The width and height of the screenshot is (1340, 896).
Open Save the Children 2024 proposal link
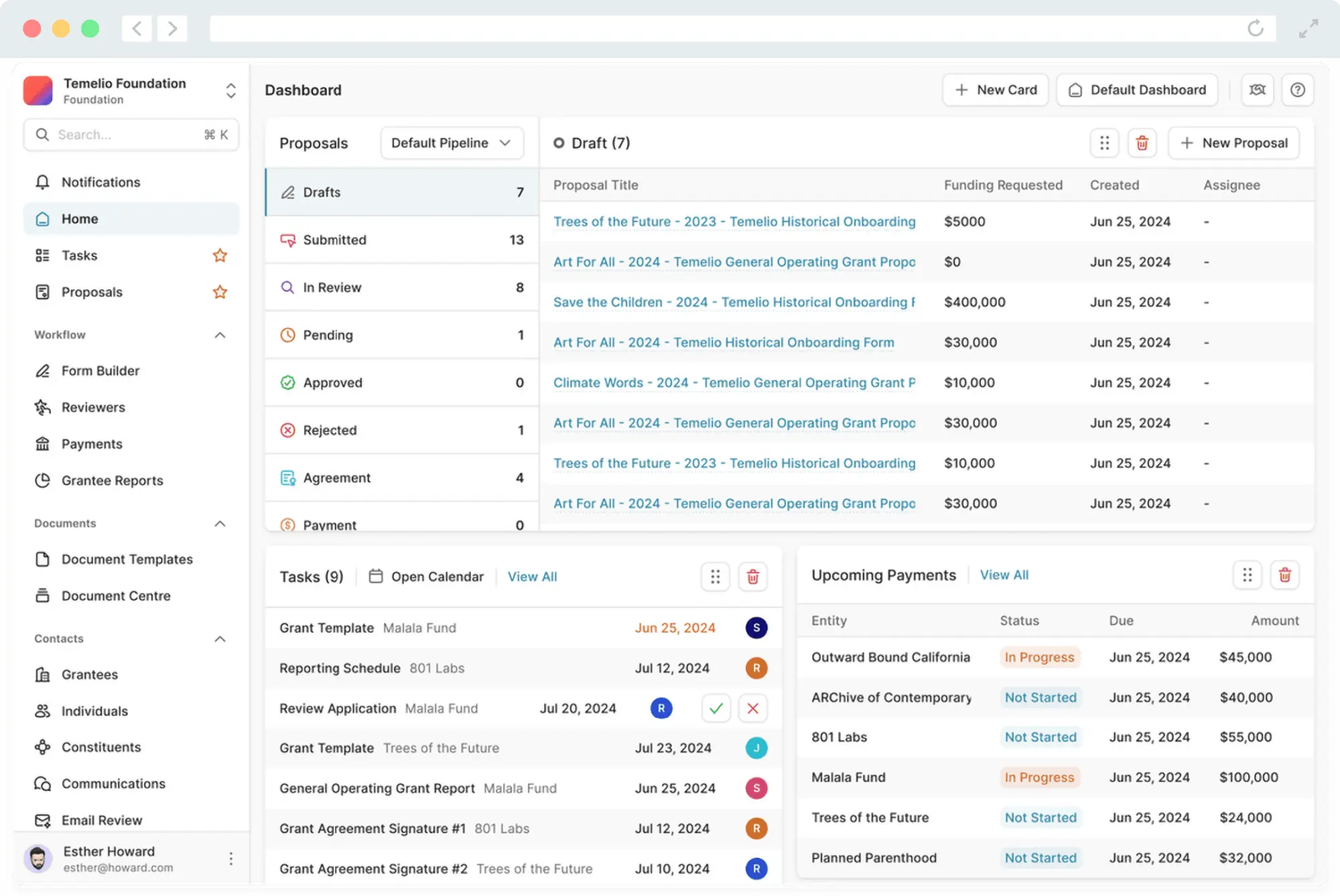734,302
